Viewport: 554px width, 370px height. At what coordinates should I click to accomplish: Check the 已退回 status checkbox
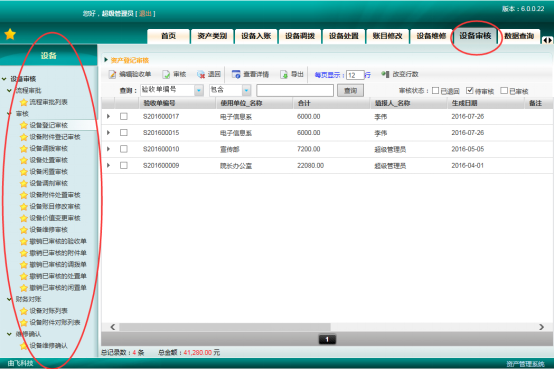(435, 91)
